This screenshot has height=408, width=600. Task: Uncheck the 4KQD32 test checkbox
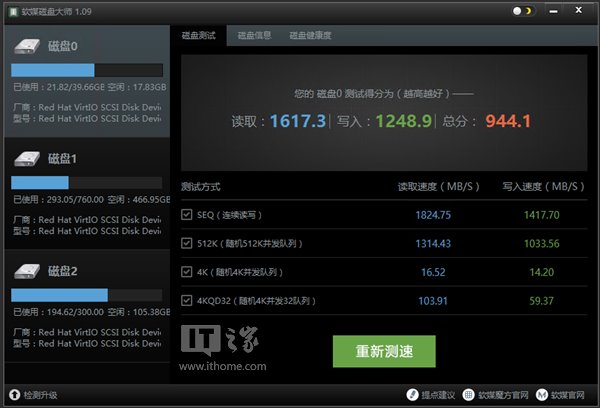coord(186,300)
